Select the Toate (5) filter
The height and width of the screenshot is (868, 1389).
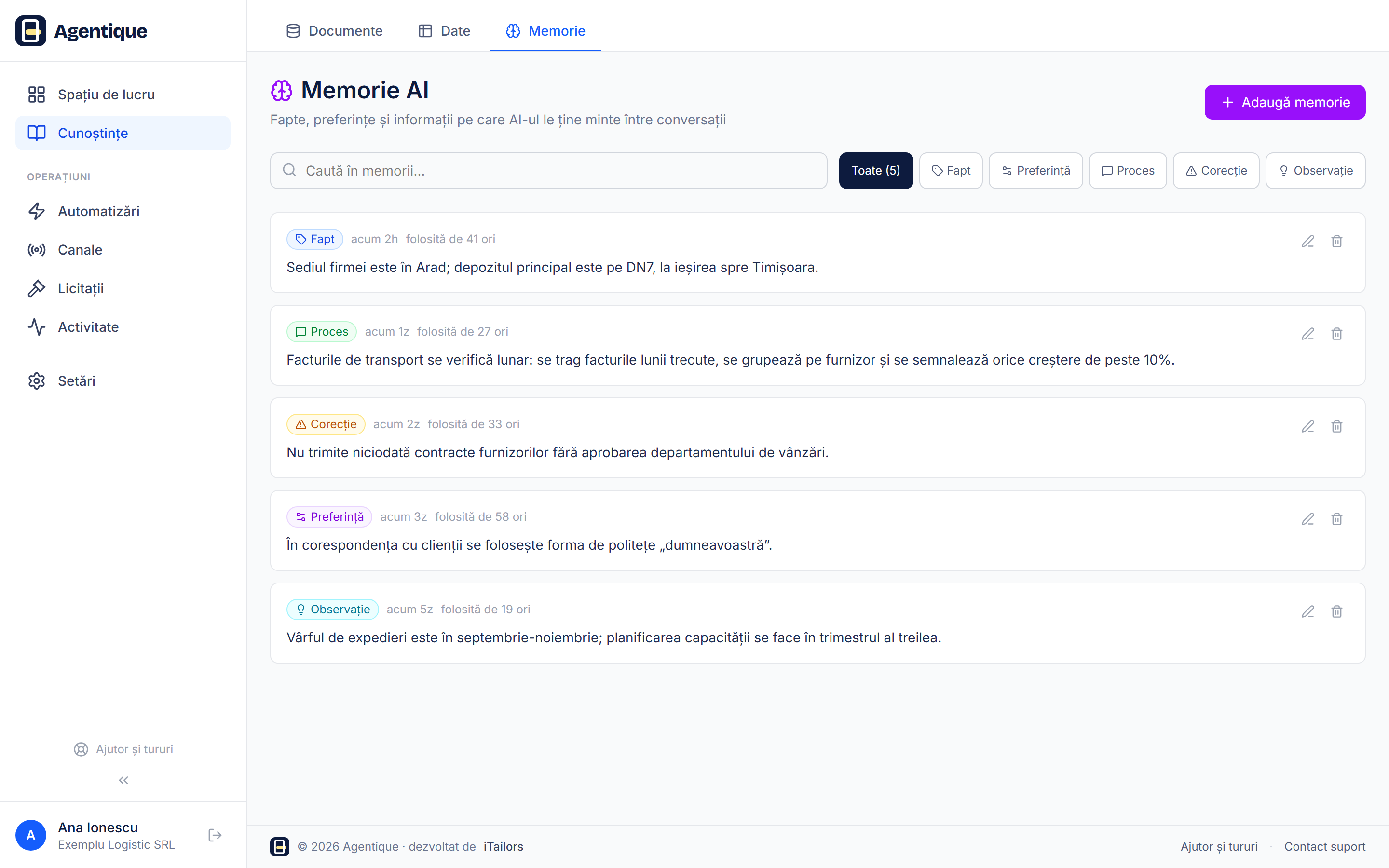(x=876, y=171)
